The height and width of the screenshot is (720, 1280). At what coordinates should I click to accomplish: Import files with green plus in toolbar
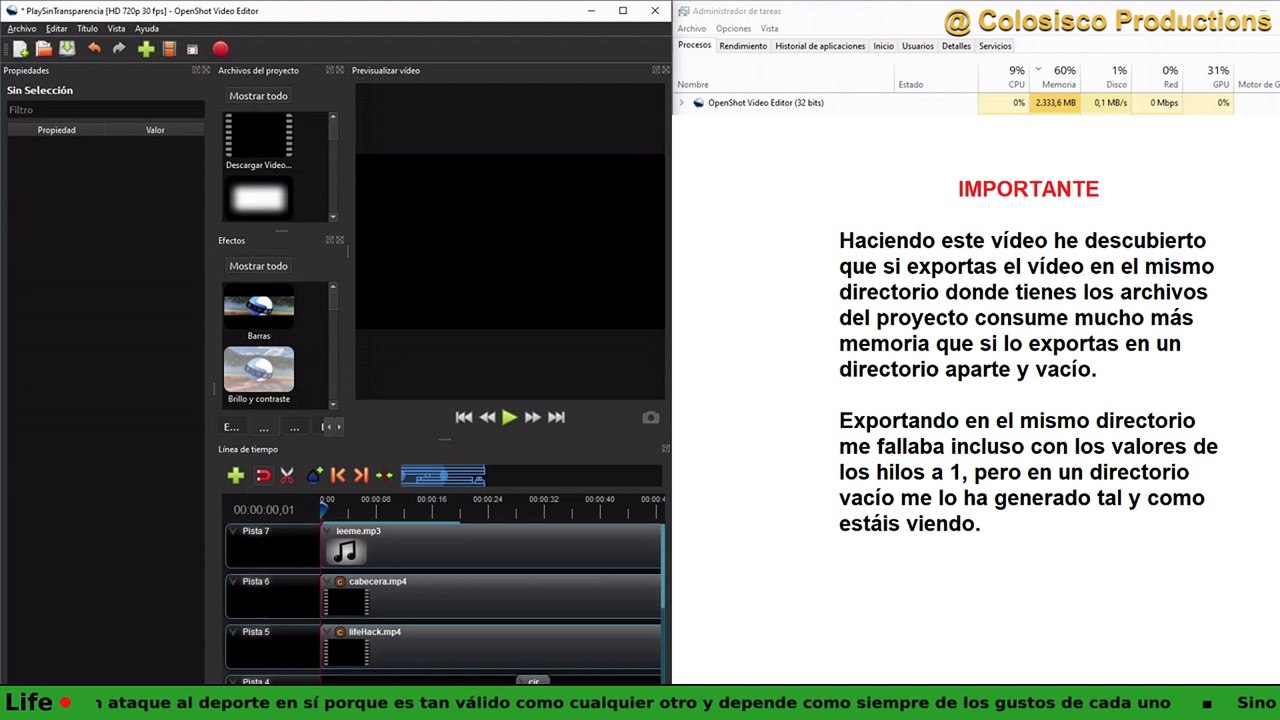click(x=146, y=48)
